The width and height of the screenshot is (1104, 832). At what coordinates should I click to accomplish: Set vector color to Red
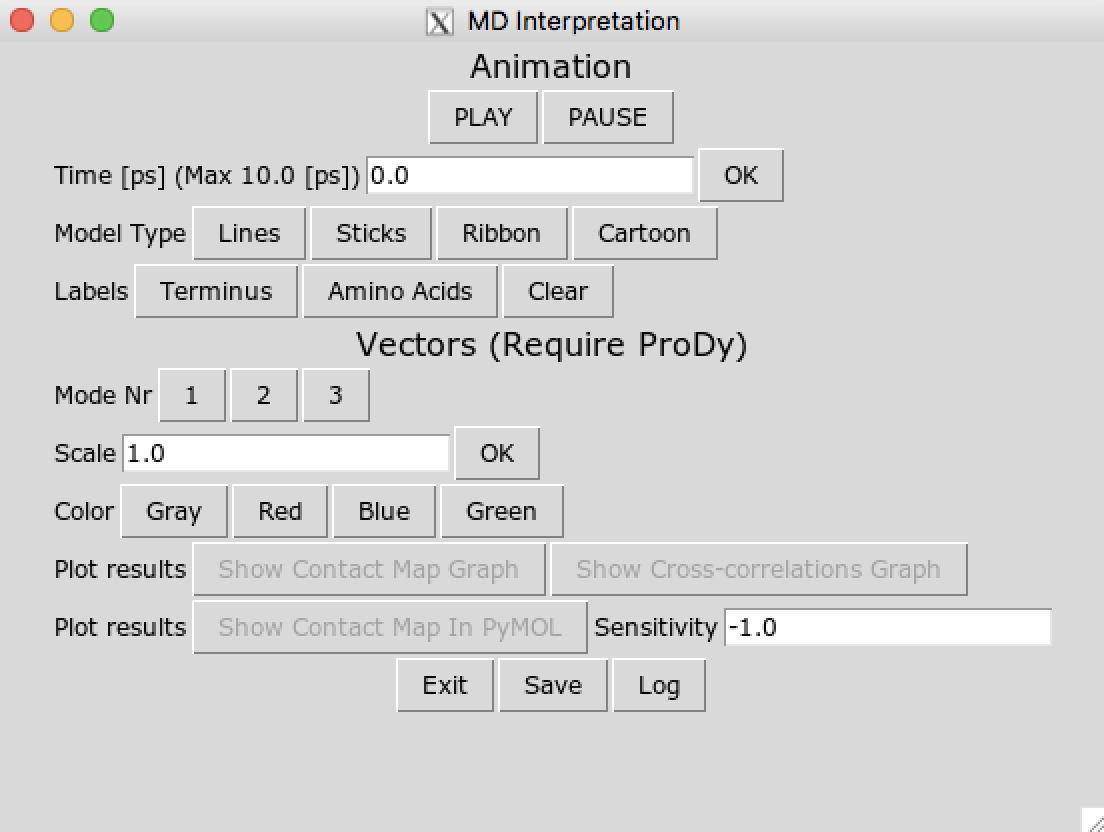[280, 511]
